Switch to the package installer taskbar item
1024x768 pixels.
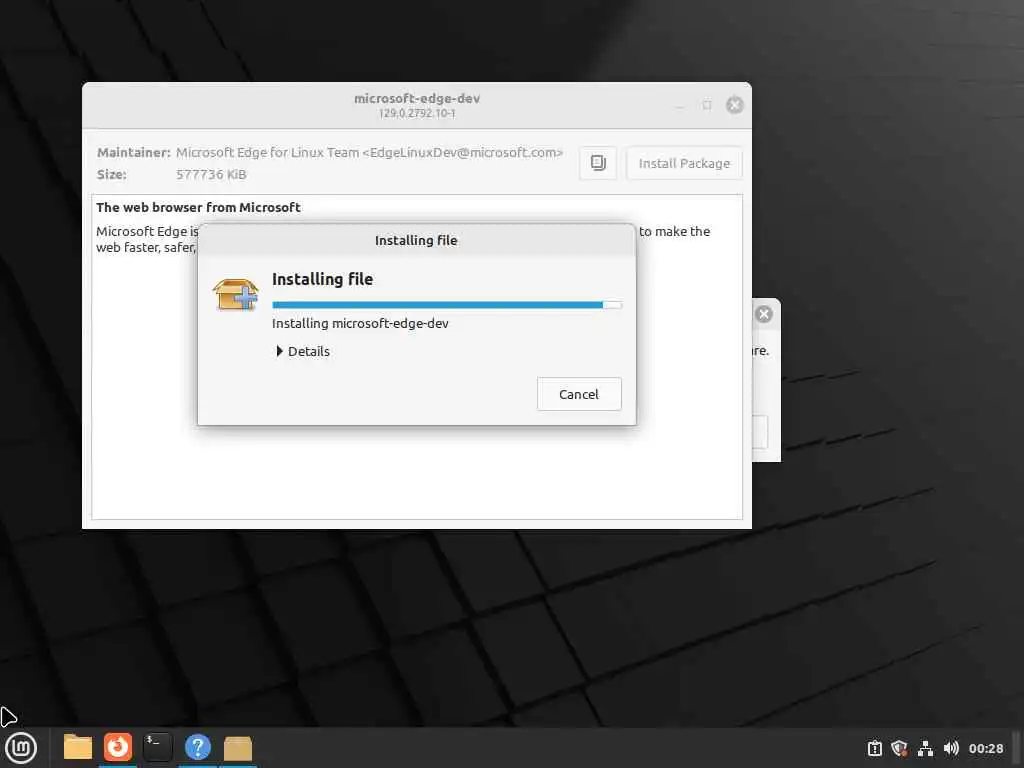click(x=238, y=748)
